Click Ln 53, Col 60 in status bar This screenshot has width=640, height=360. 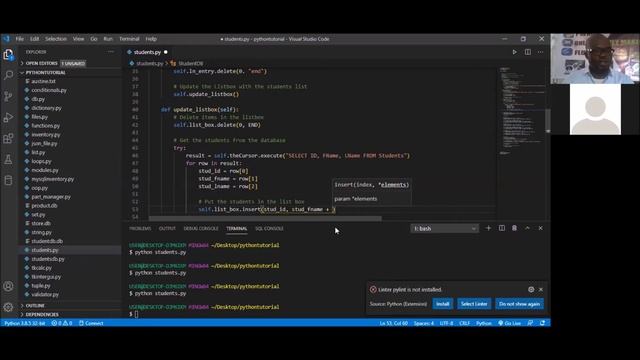(x=393, y=323)
